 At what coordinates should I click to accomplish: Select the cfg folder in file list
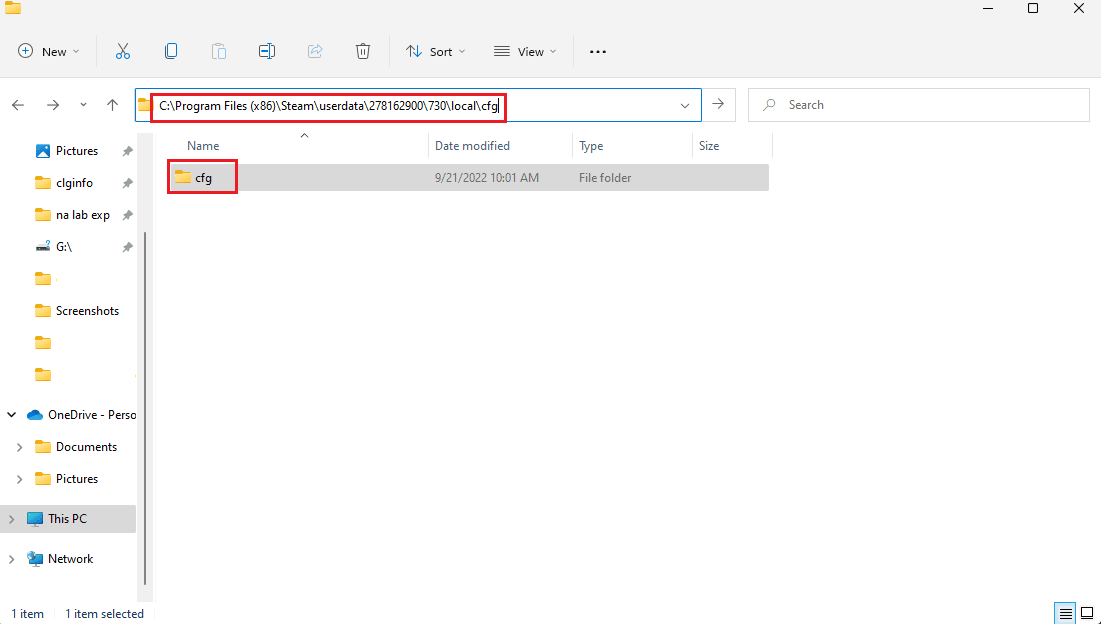[x=202, y=178]
